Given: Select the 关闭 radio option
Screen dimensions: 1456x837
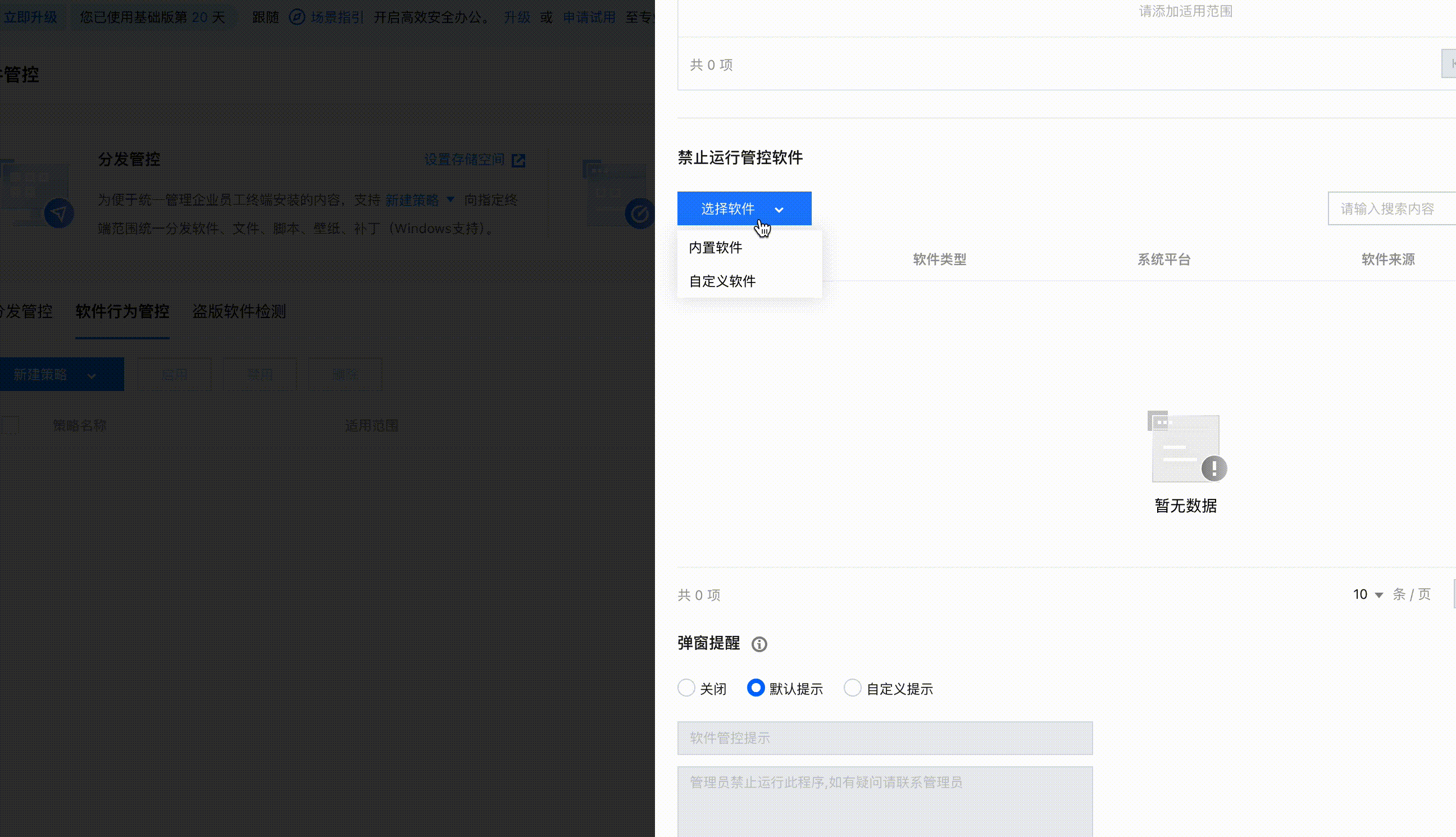Looking at the screenshot, I should click(x=686, y=688).
